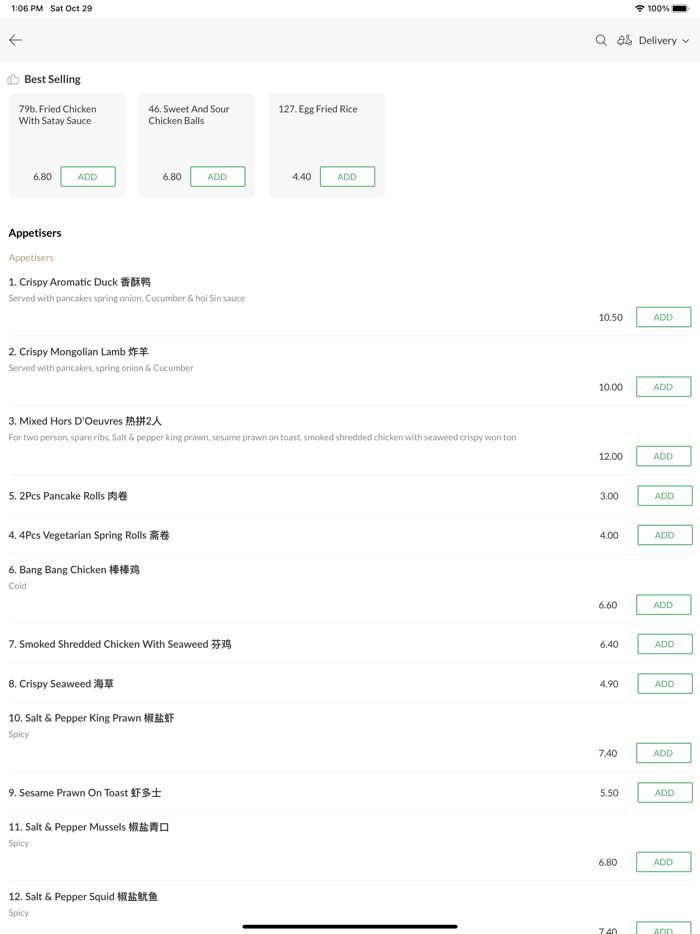Open the menu search icon
Screen dimensions: 700x934
tap(601, 40)
